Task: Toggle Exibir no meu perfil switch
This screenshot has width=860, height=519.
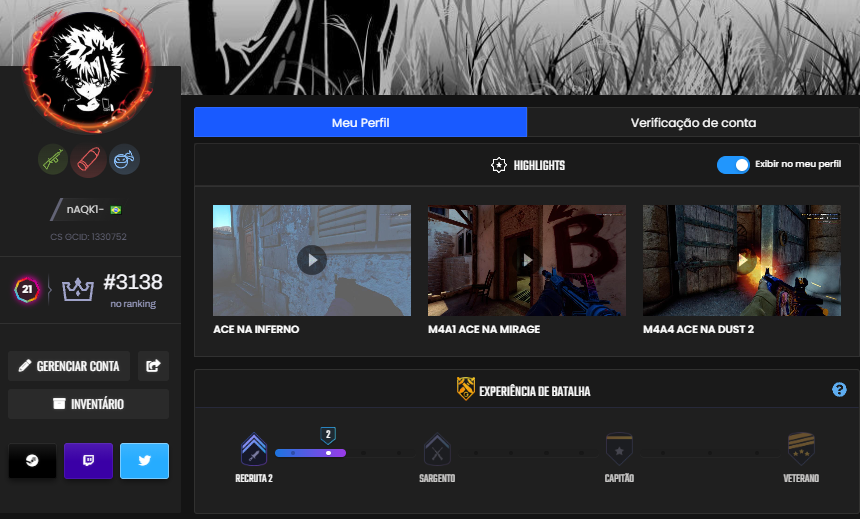Action: 733,165
